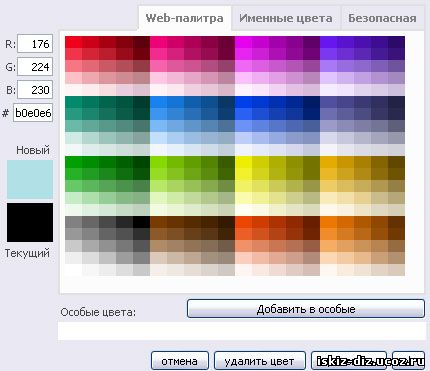Click the hex code field b0e0e6

[33, 113]
